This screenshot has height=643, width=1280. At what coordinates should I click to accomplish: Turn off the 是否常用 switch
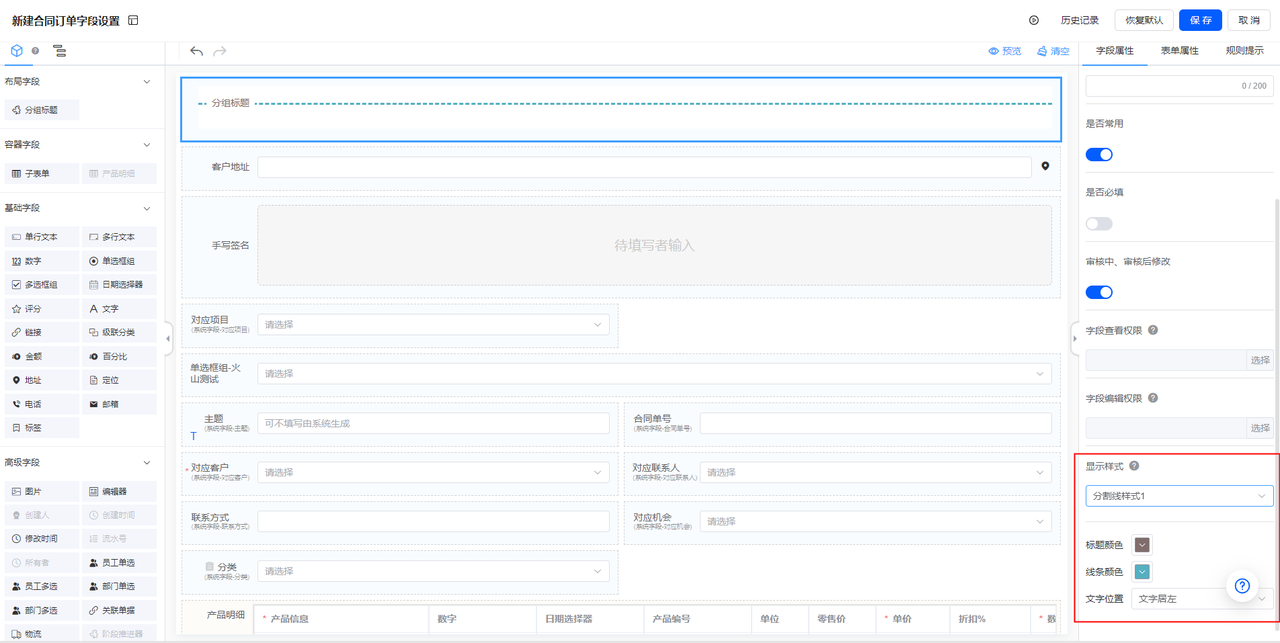1099,155
